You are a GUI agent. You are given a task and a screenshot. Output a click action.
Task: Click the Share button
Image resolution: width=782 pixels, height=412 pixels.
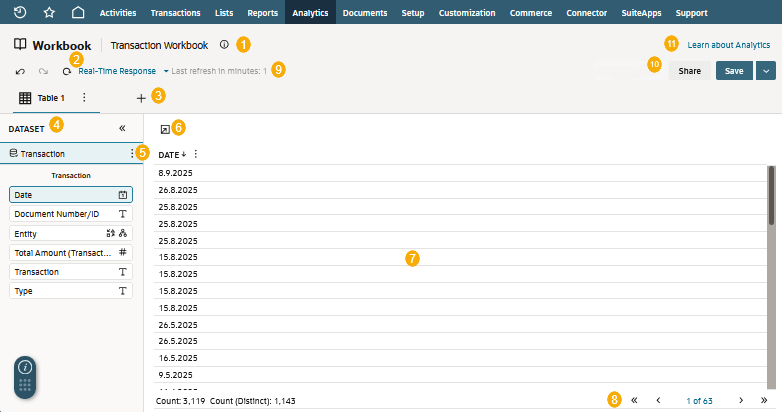point(690,71)
